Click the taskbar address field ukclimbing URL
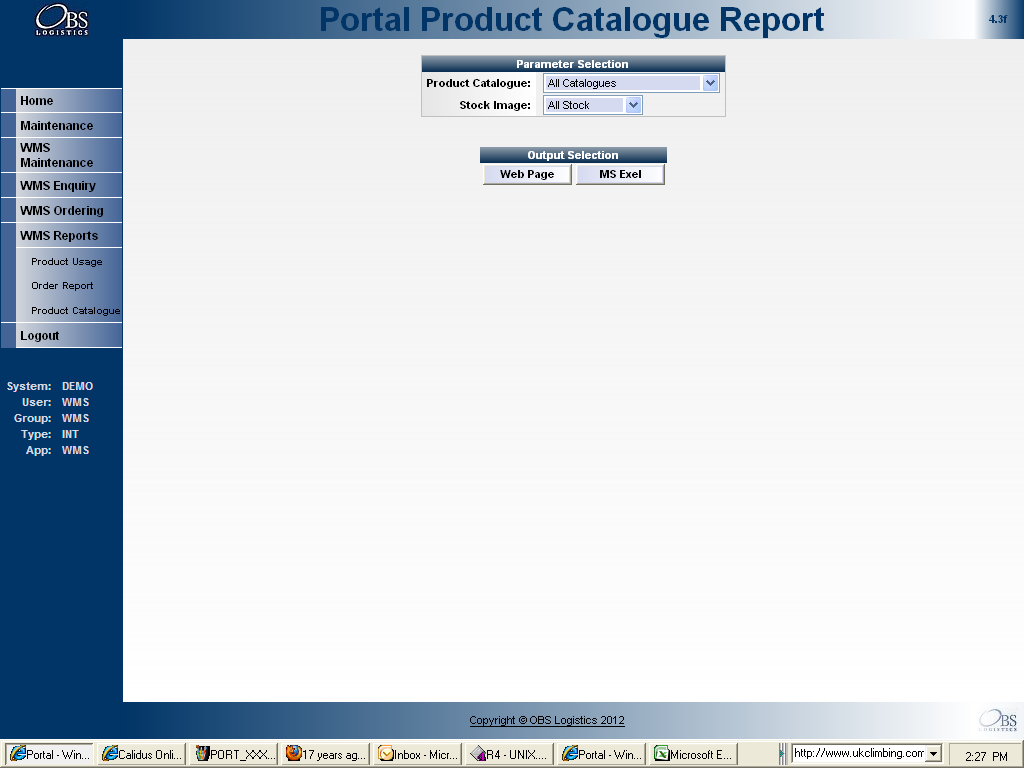The height and width of the screenshot is (768, 1024). click(858, 754)
